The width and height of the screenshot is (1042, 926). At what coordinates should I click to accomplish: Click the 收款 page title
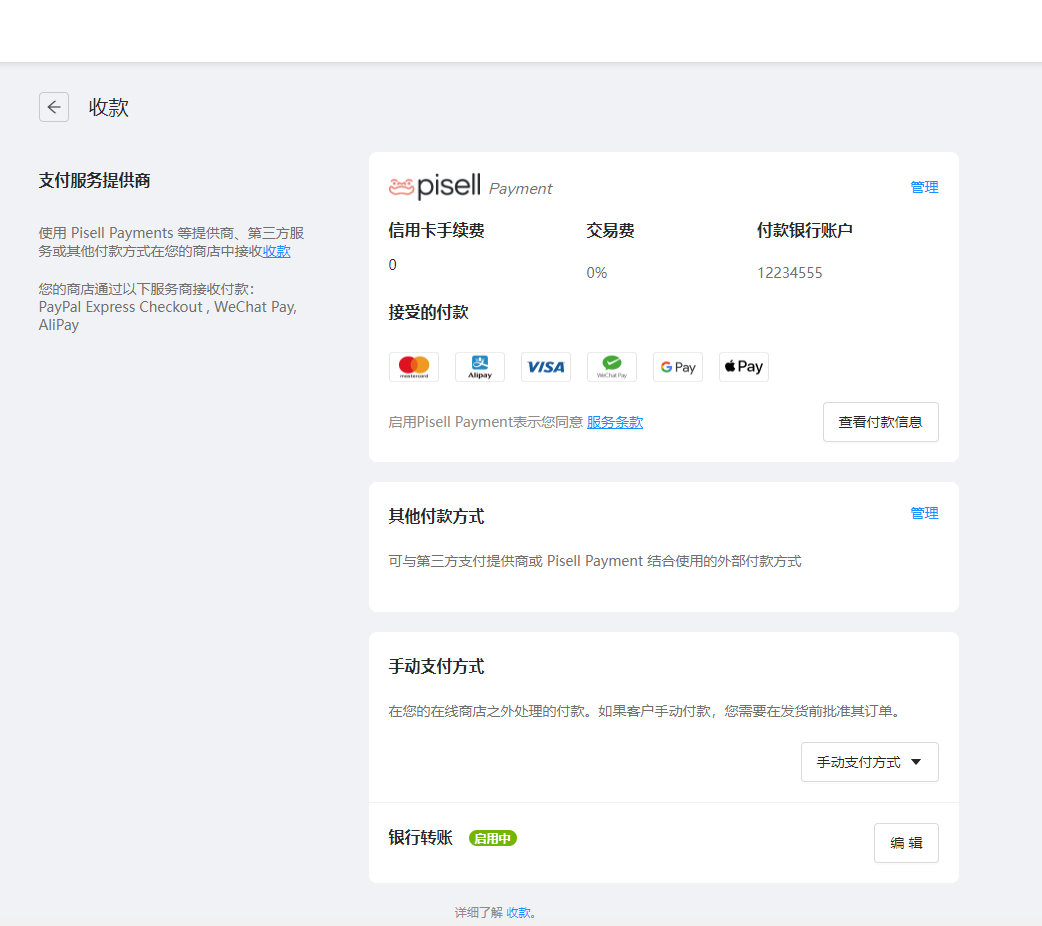[x=109, y=108]
